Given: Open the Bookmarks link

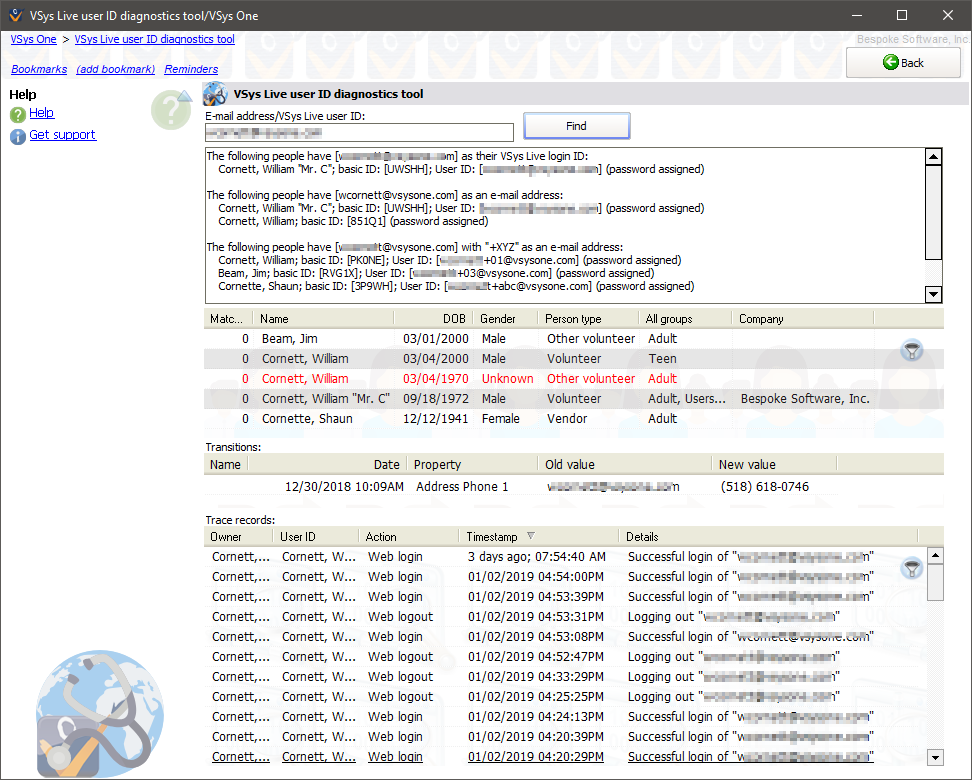Looking at the screenshot, I should coord(39,69).
